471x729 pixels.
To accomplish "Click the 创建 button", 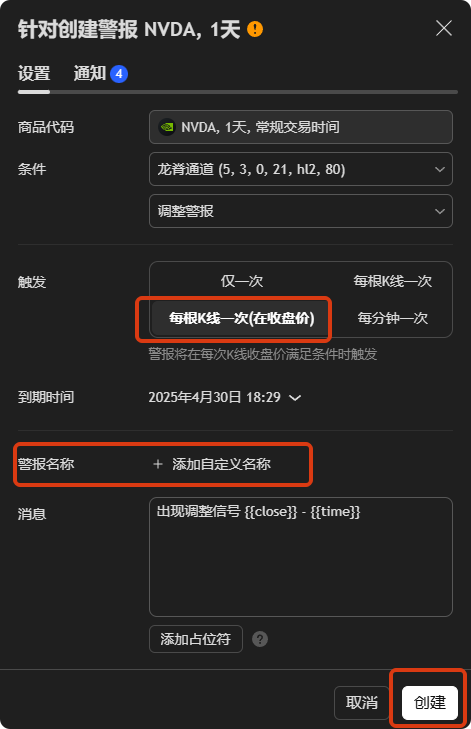I will pos(430,702).
